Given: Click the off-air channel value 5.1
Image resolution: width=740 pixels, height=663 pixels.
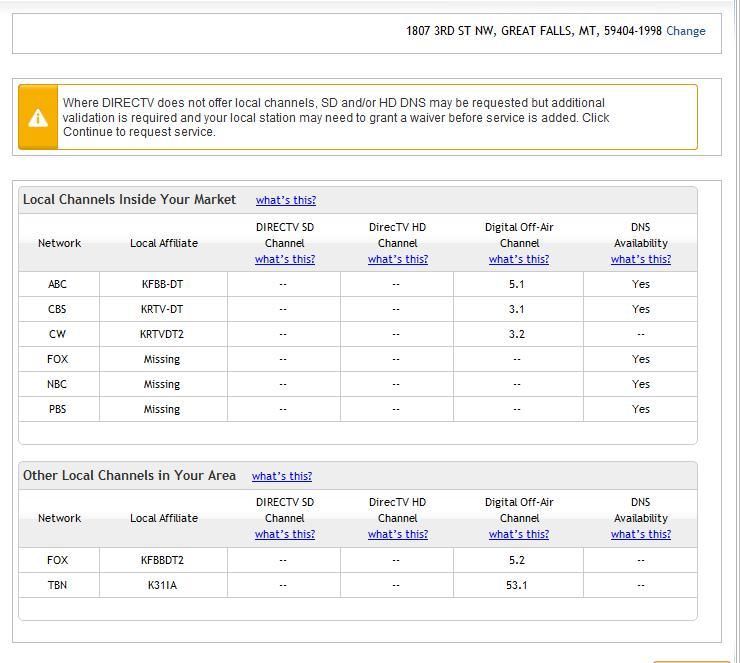Looking at the screenshot, I should (517, 285).
